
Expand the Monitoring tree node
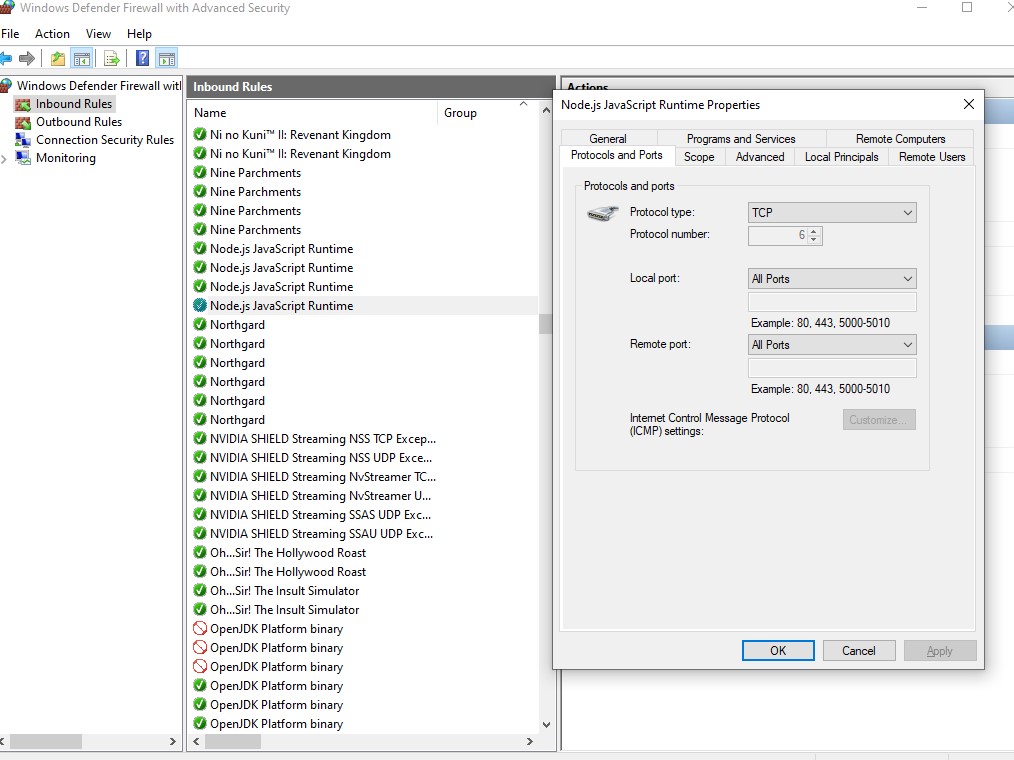(x=6, y=158)
